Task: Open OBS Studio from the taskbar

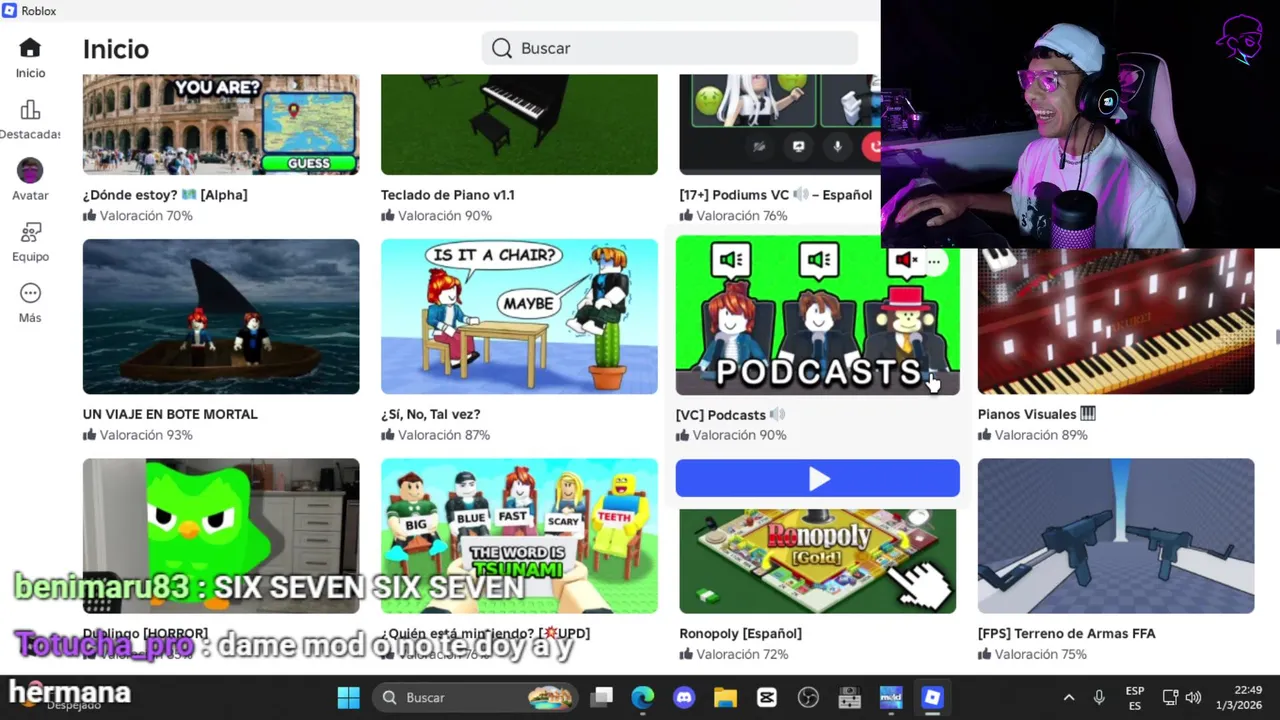Action: (x=808, y=697)
